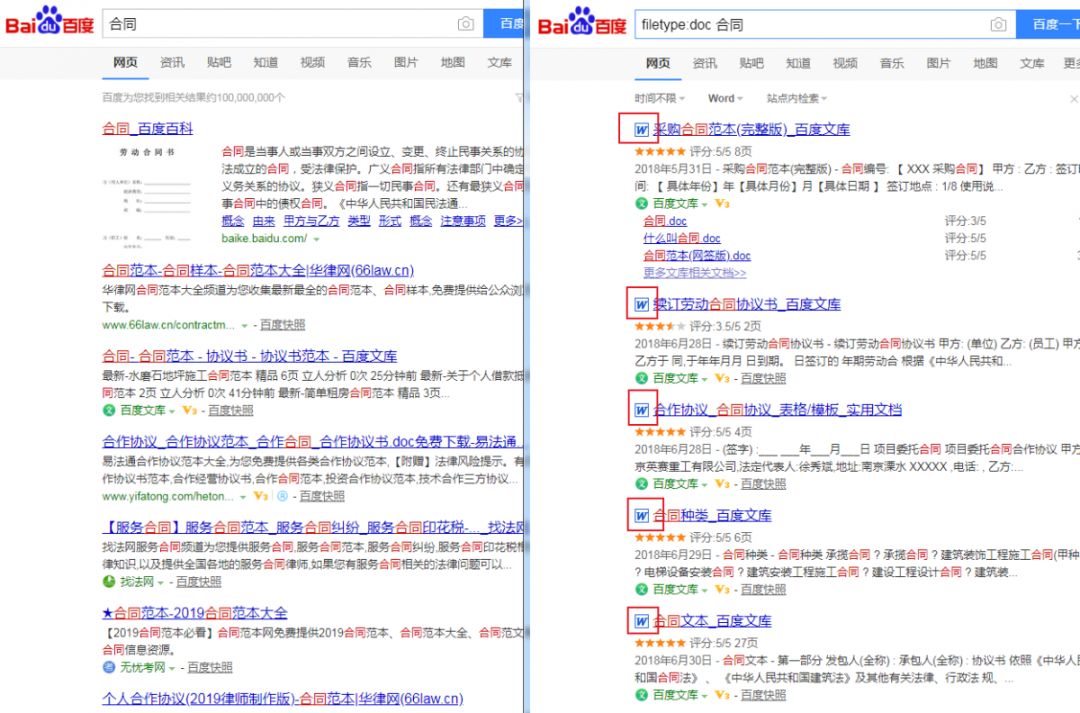The width and height of the screenshot is (1080, 713).
Task: Open 合同.doc document link
Action: pyautogui.click(x=665, y=221)
